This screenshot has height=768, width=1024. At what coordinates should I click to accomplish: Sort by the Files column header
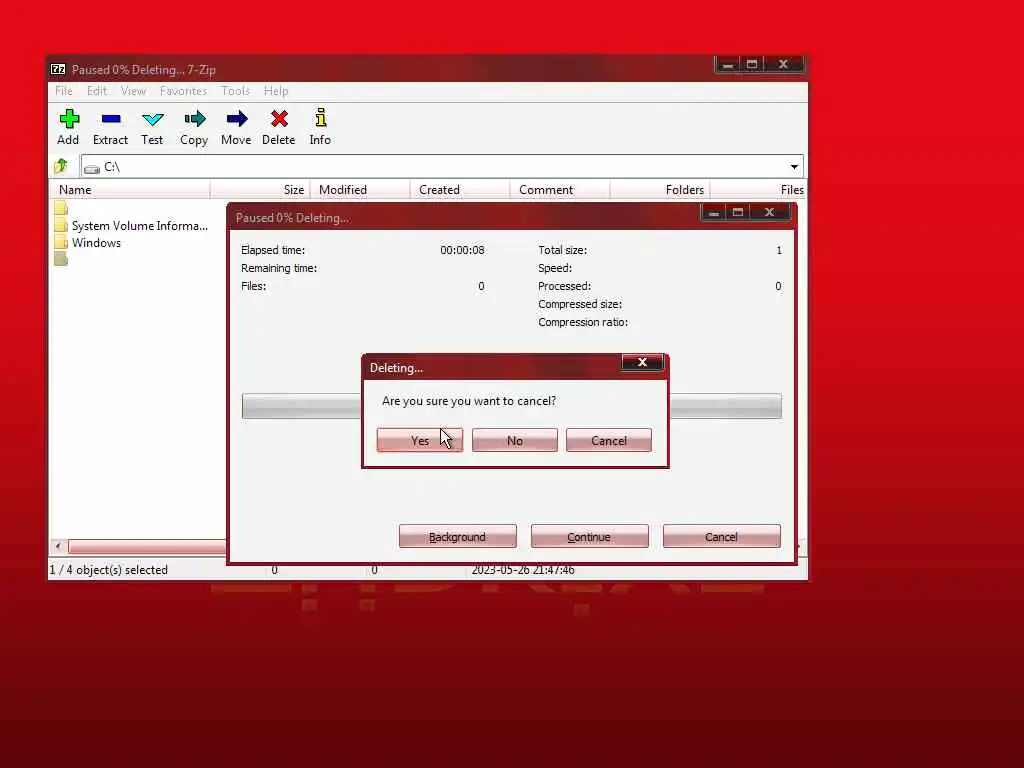pyautogui.click(x=759, y=189)
